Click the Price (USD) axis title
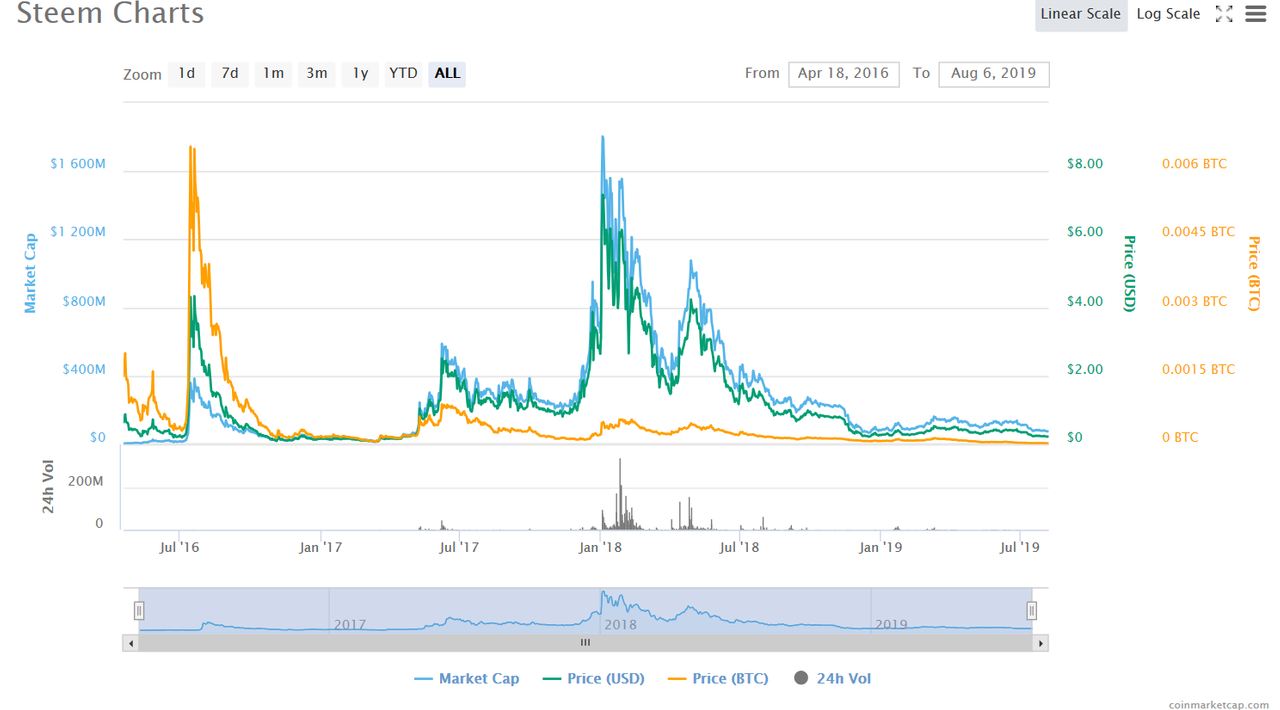Viewport: 1280px width, 710px height. [1129, 273]
